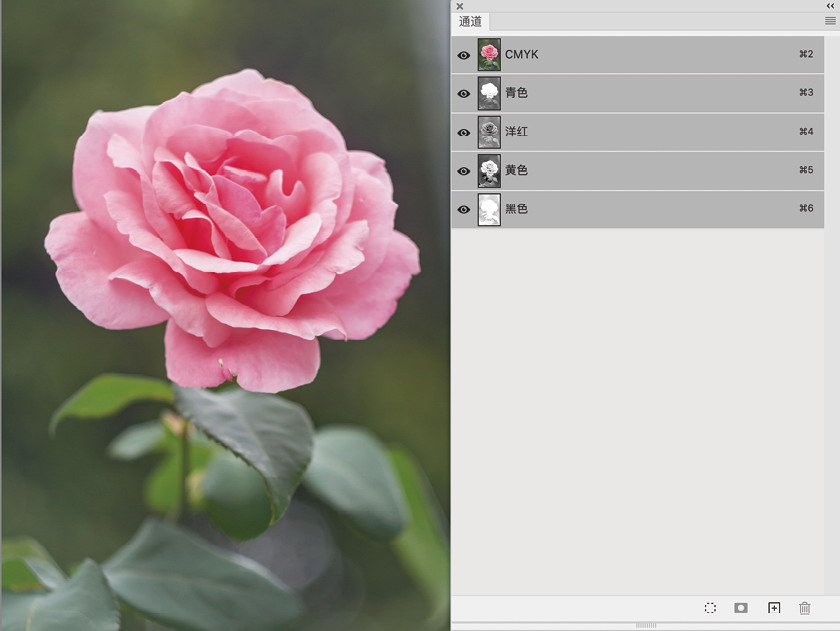Close the Channels panel
This screenshot has width=840, height=631.
(x=460, y=6)
